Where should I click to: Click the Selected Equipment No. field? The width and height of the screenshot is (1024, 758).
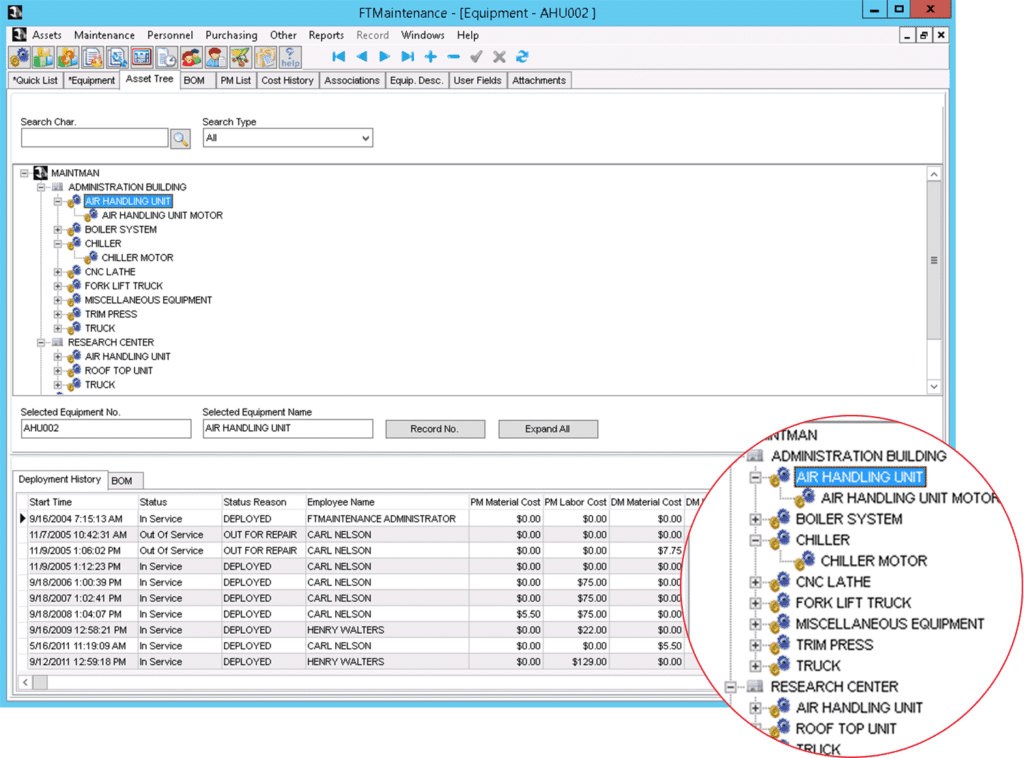point(106,428)
